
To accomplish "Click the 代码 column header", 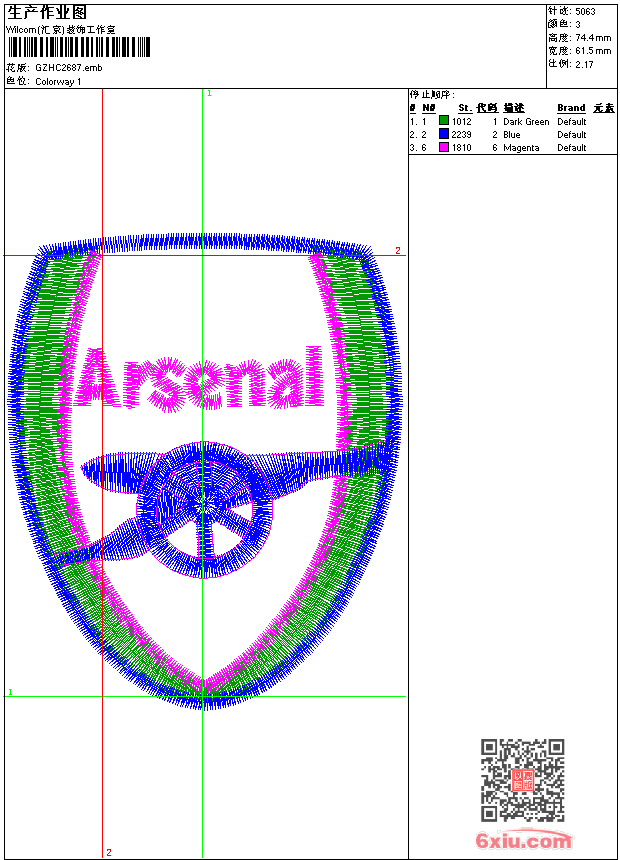I will tap(487, 108).
